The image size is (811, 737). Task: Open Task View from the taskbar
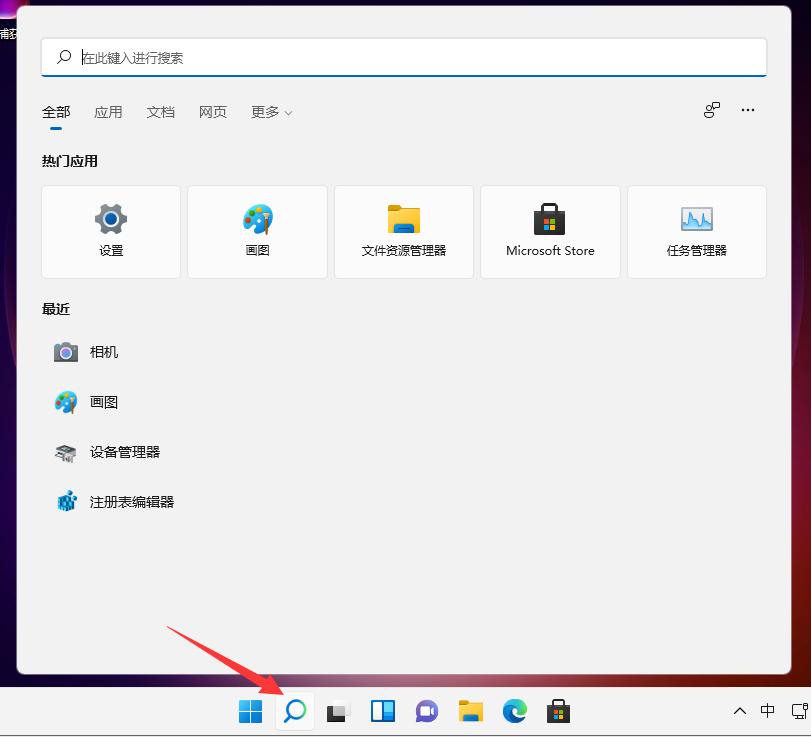coord(338,711)
